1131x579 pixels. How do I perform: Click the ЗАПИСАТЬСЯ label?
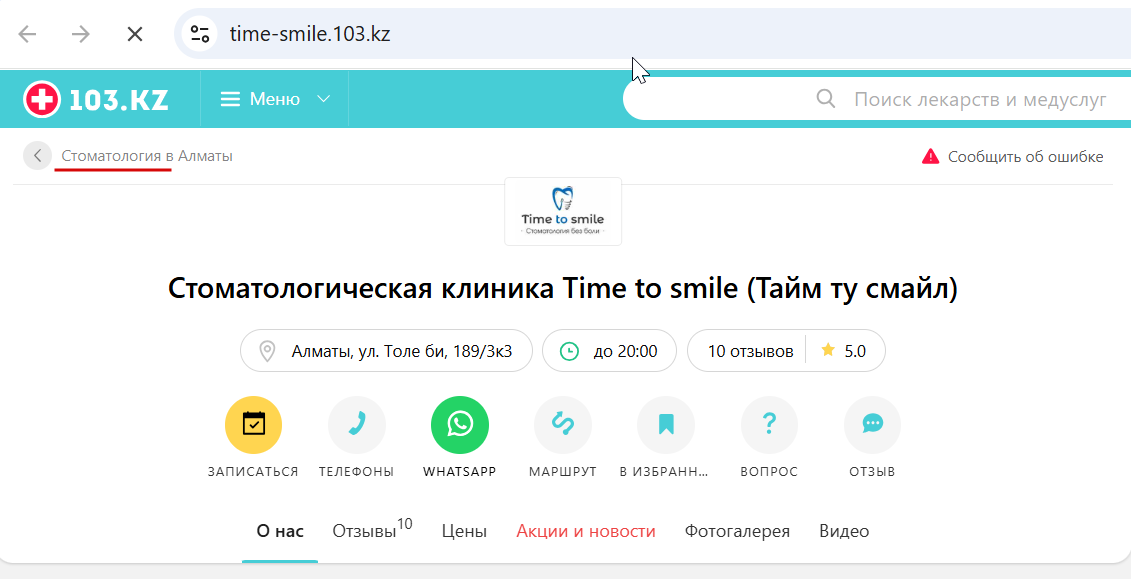[253, 472]
